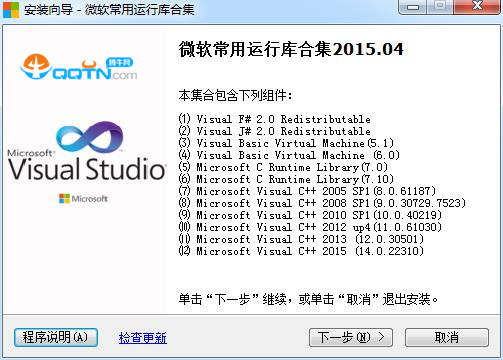
Task: Click the 程序说明(A) button
Action: coord(56,337)
